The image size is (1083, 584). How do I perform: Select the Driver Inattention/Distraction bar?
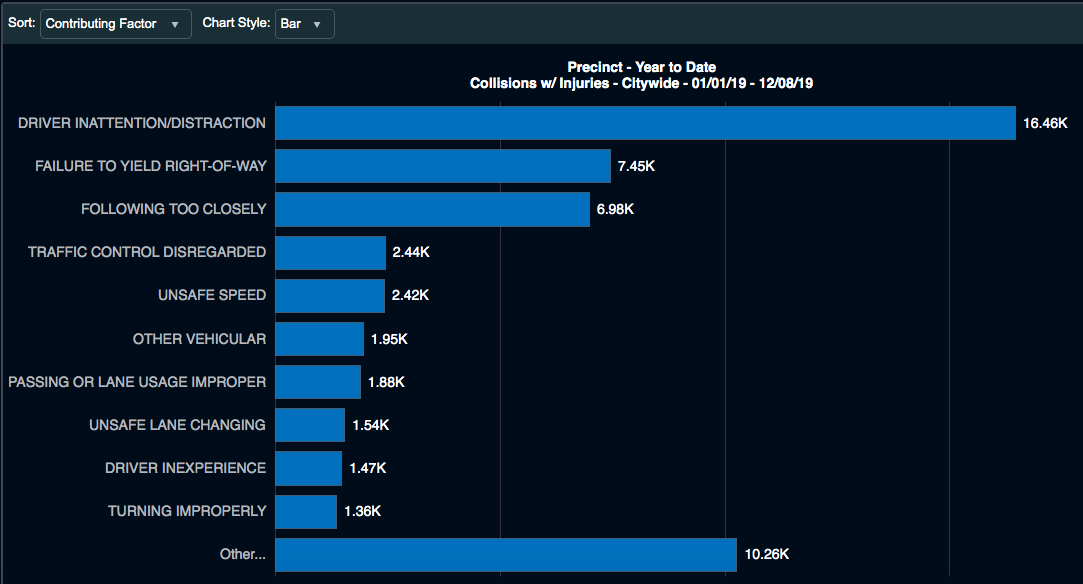point(645,123)
